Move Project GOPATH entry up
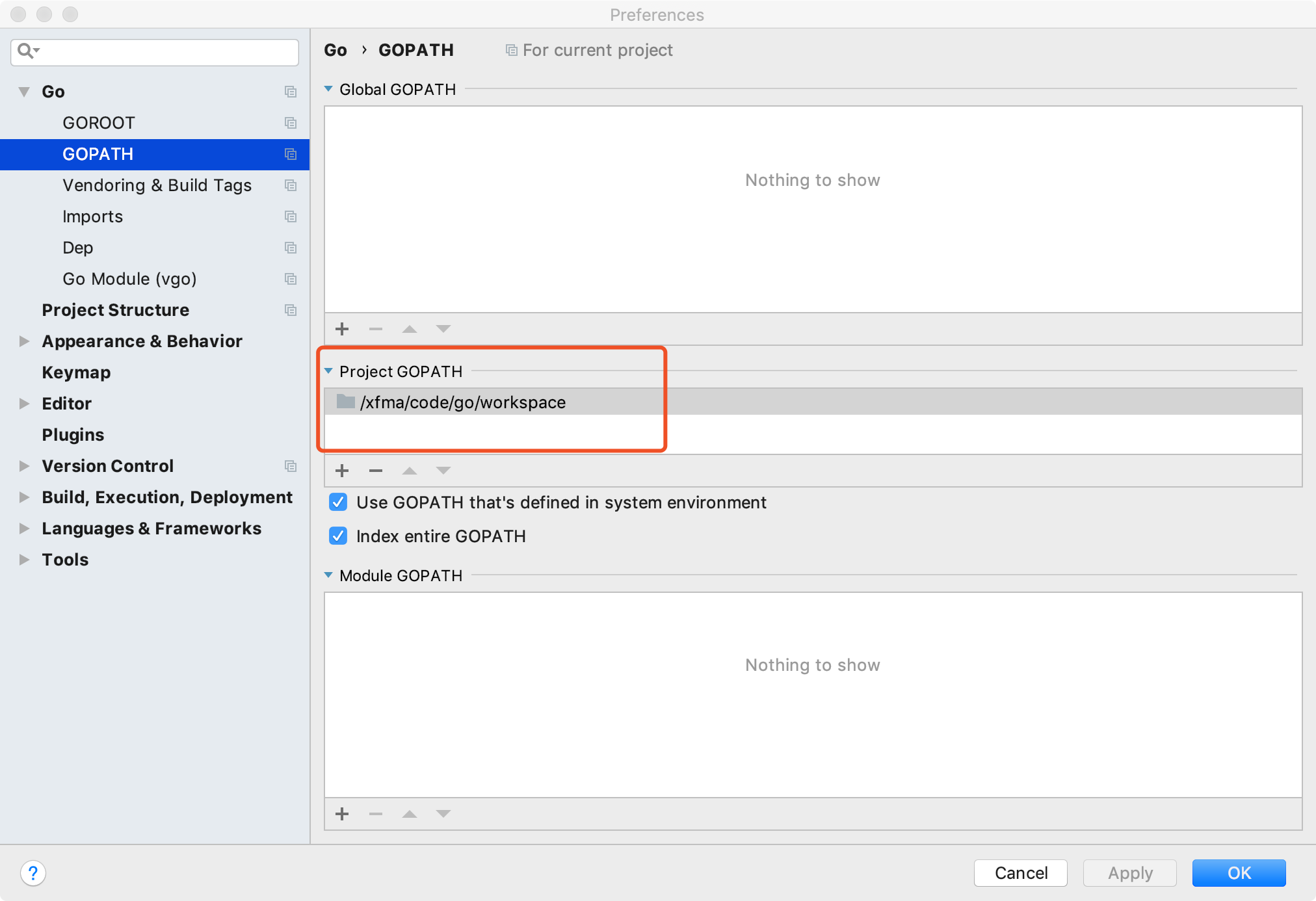Viewport: 1316px width, 901px height. point(410,471)
